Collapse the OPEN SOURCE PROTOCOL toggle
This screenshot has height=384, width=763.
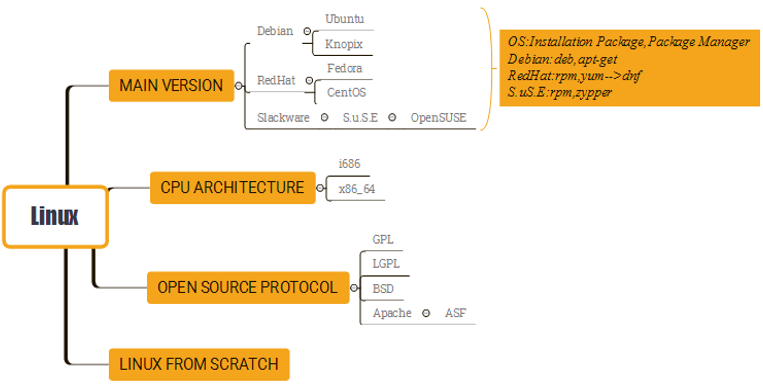point(354,288)
